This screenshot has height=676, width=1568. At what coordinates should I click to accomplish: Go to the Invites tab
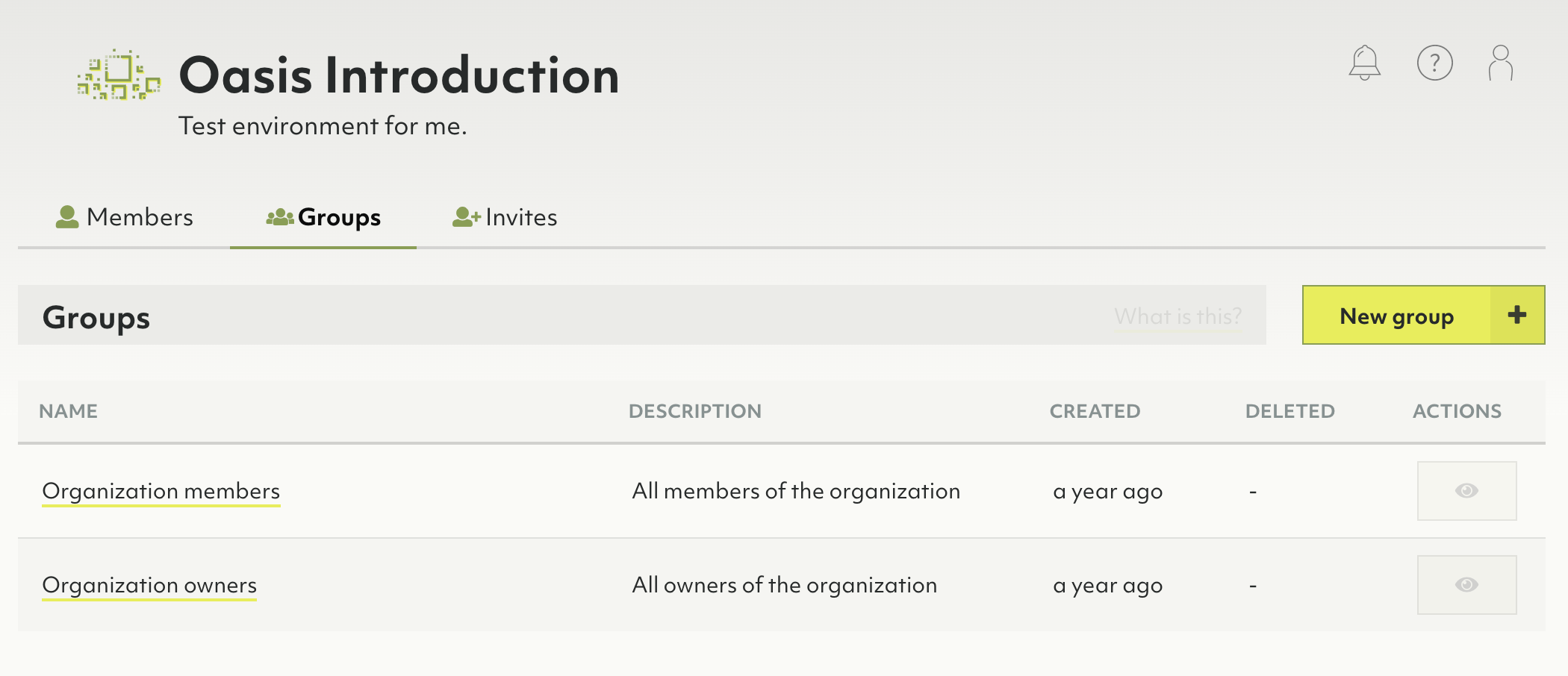point(505,217)
